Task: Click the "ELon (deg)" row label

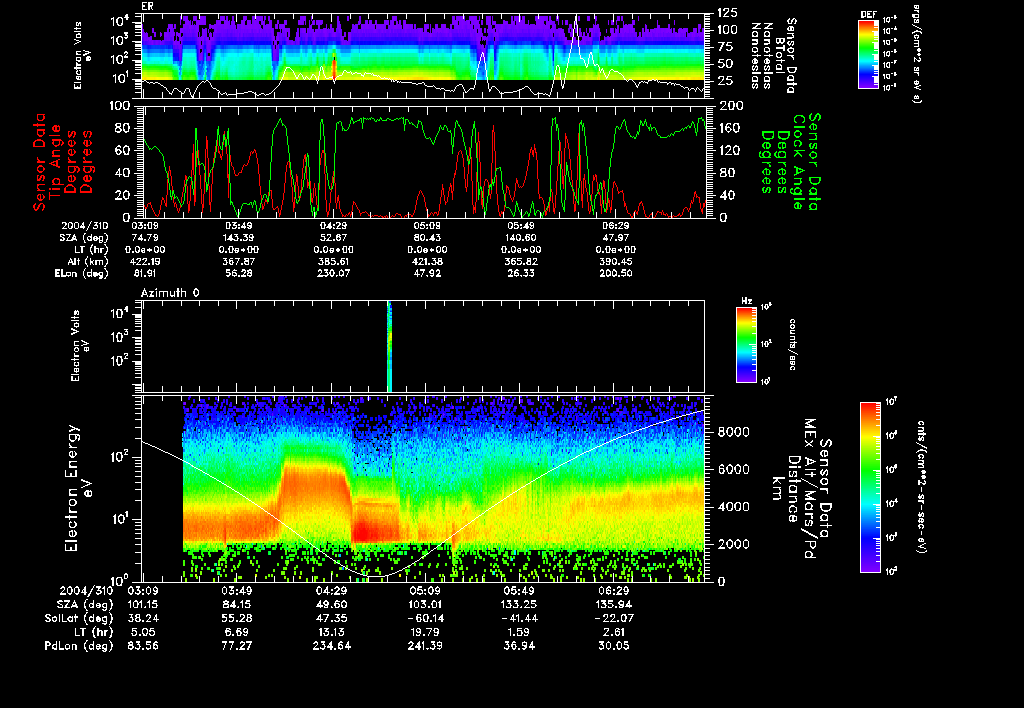Action: [x=82, y=274]
